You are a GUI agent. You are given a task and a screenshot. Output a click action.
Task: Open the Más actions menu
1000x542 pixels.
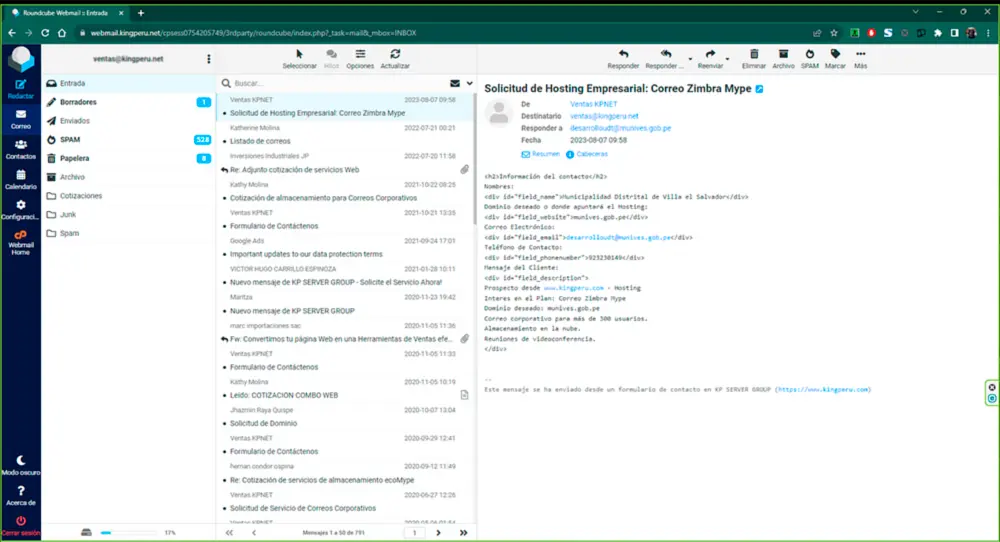860,59
